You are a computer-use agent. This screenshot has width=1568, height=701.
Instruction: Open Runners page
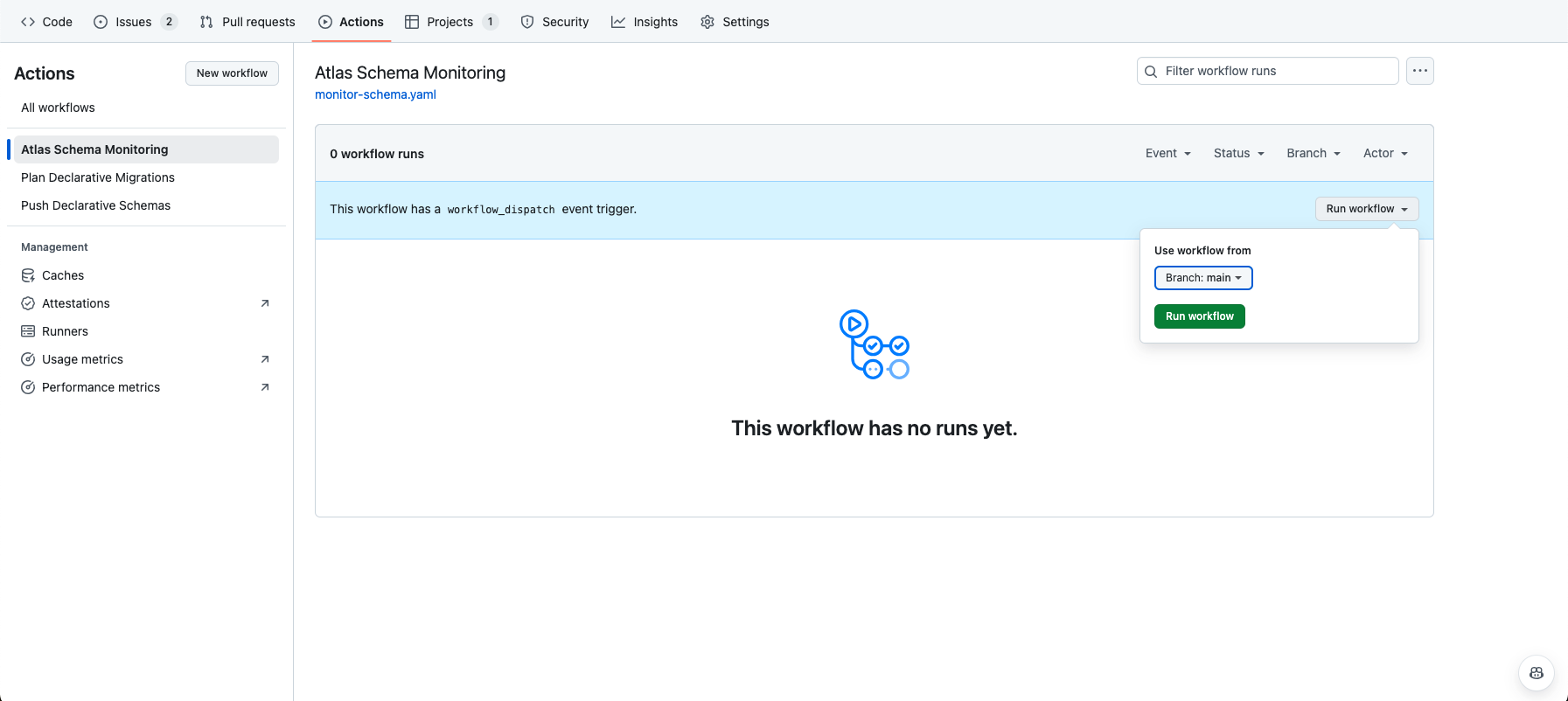click(x=146, y=331)
